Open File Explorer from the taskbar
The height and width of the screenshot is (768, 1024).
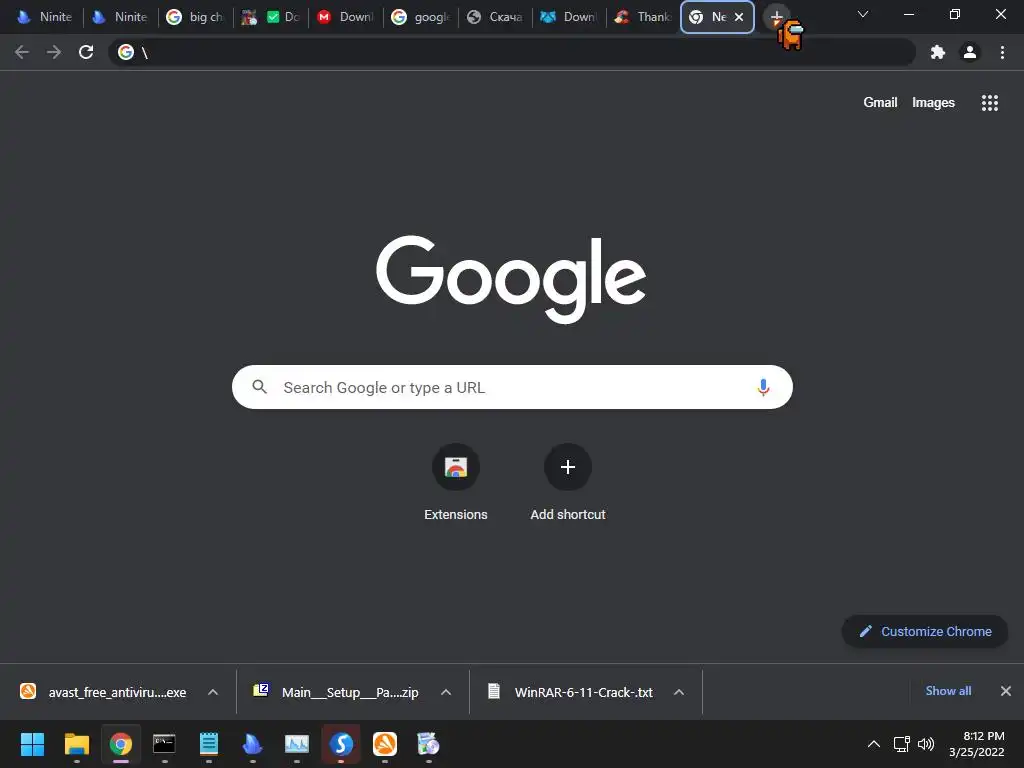click(x=76, y=744)
